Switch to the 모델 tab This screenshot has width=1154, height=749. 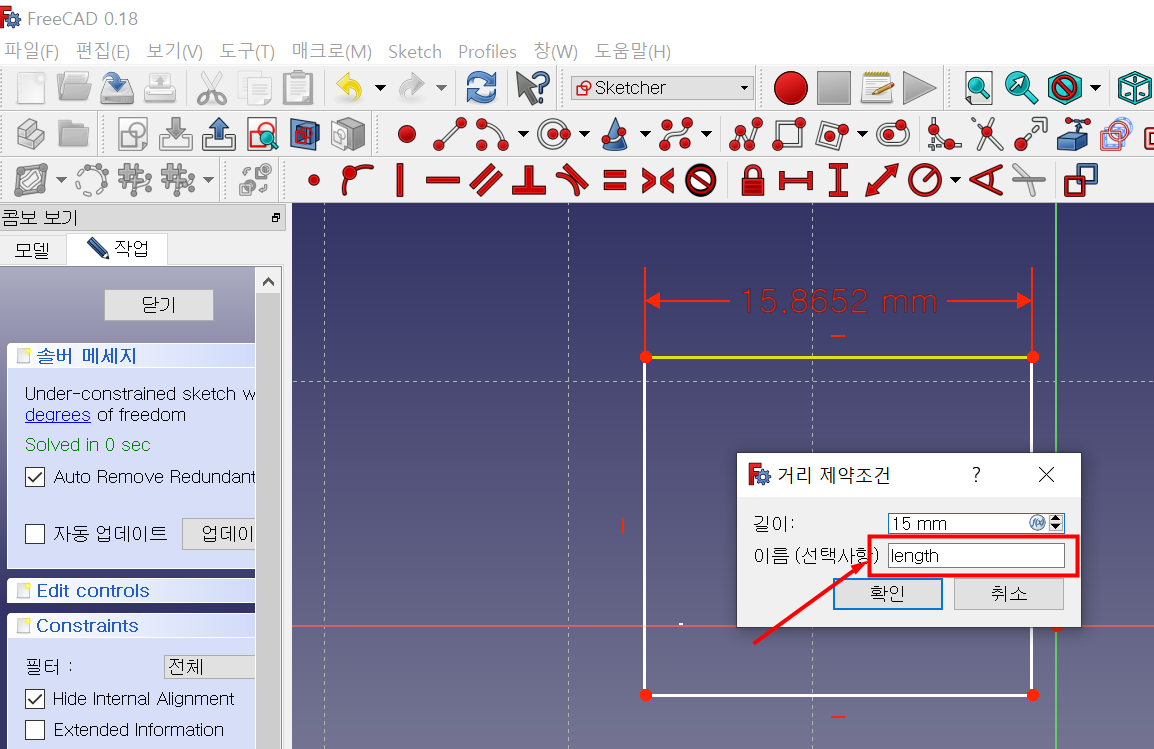pyautogui.click(x=32, y=250)
